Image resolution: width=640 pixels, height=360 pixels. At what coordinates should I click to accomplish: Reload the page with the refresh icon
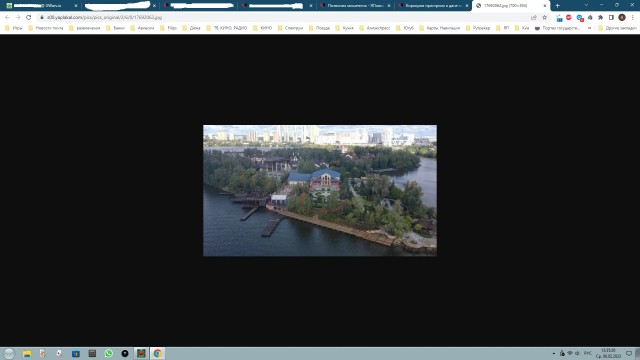(29, 18)
